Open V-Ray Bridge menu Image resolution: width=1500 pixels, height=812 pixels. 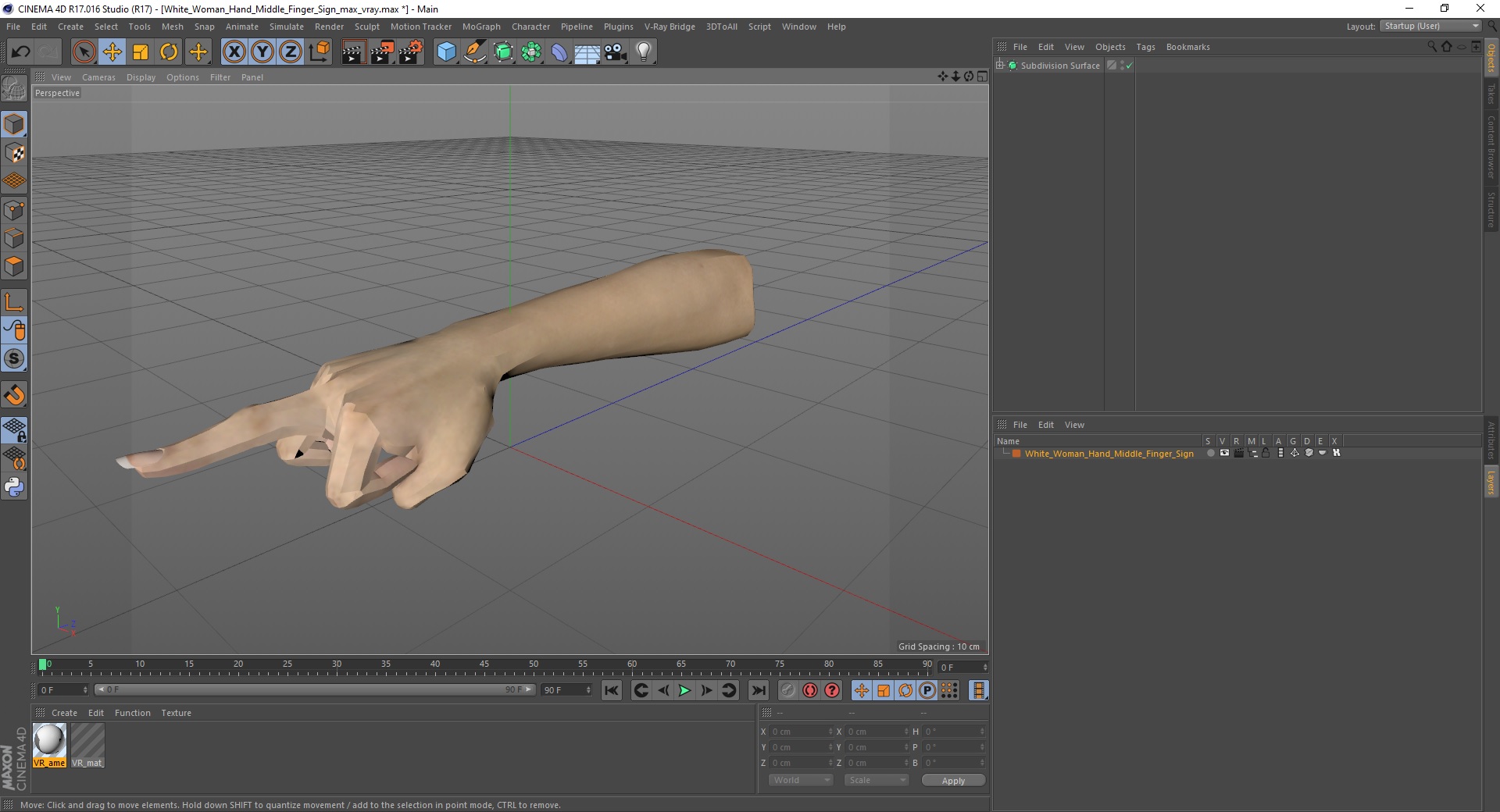click(x=670, y=27)
